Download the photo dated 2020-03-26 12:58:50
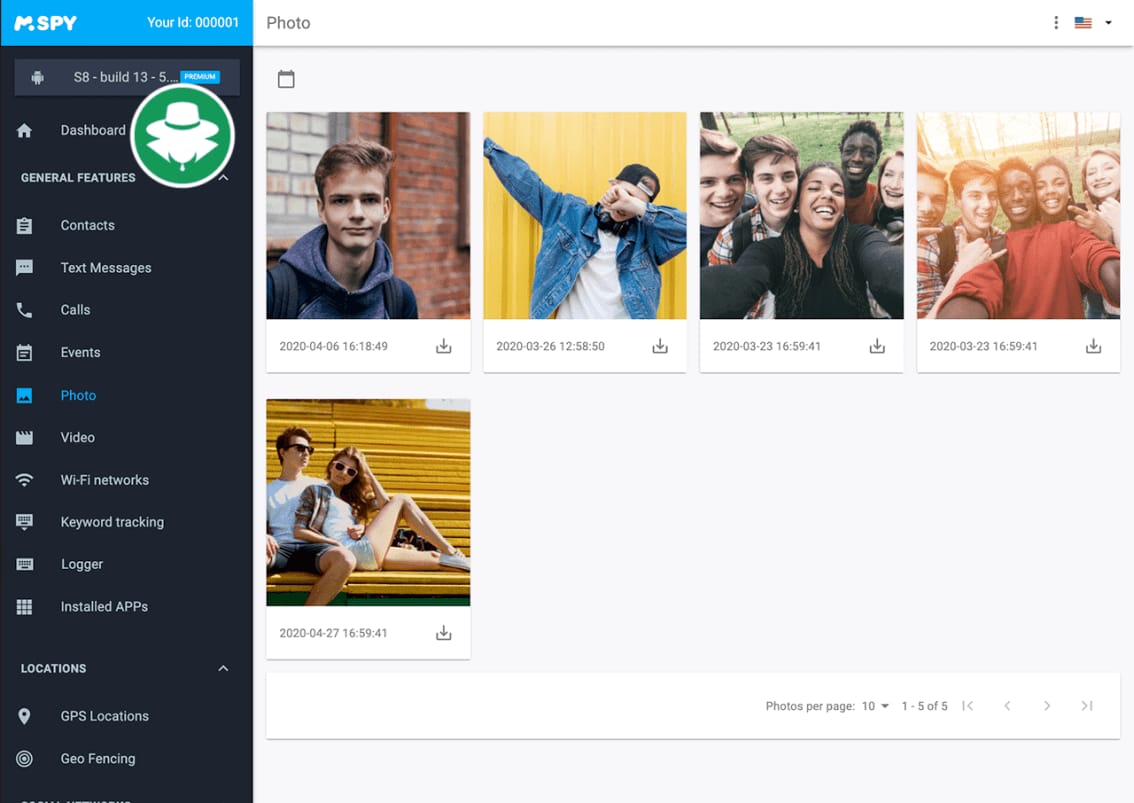 click(660, 347)
